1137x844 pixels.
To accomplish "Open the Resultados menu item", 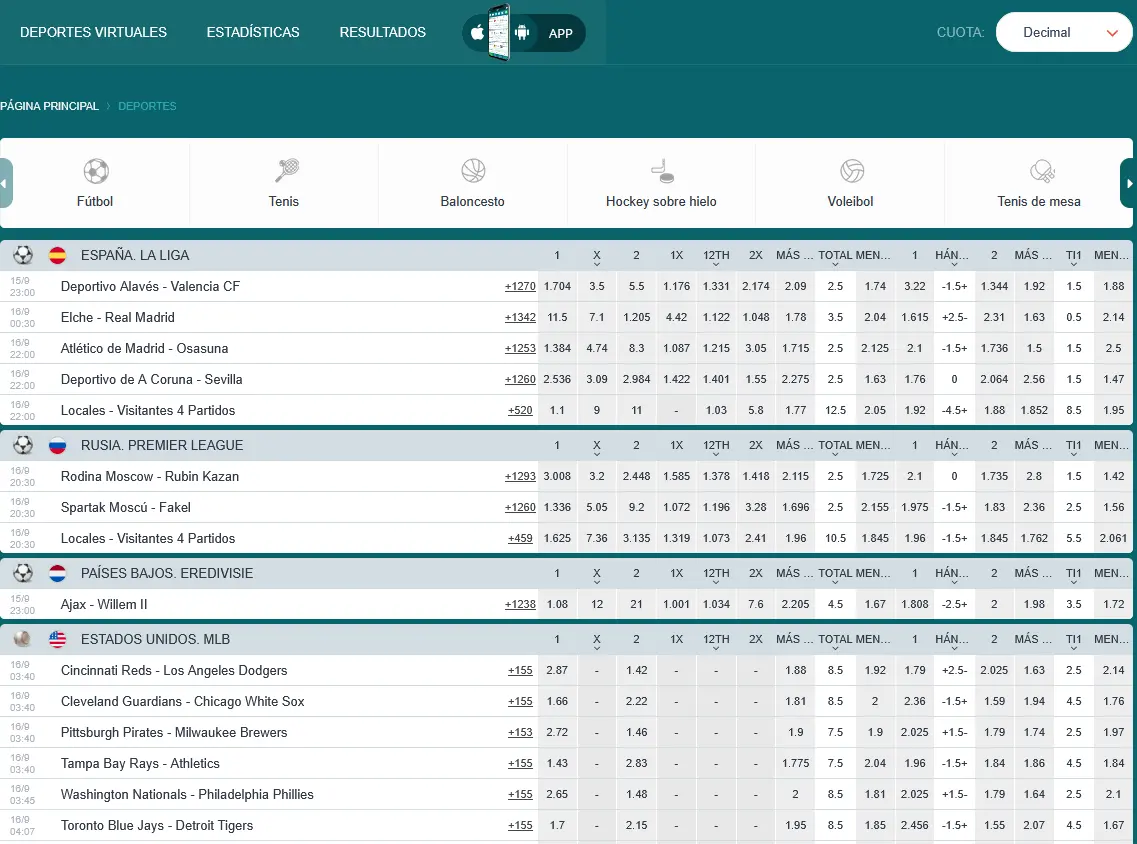I will click(x=383, y=33).
